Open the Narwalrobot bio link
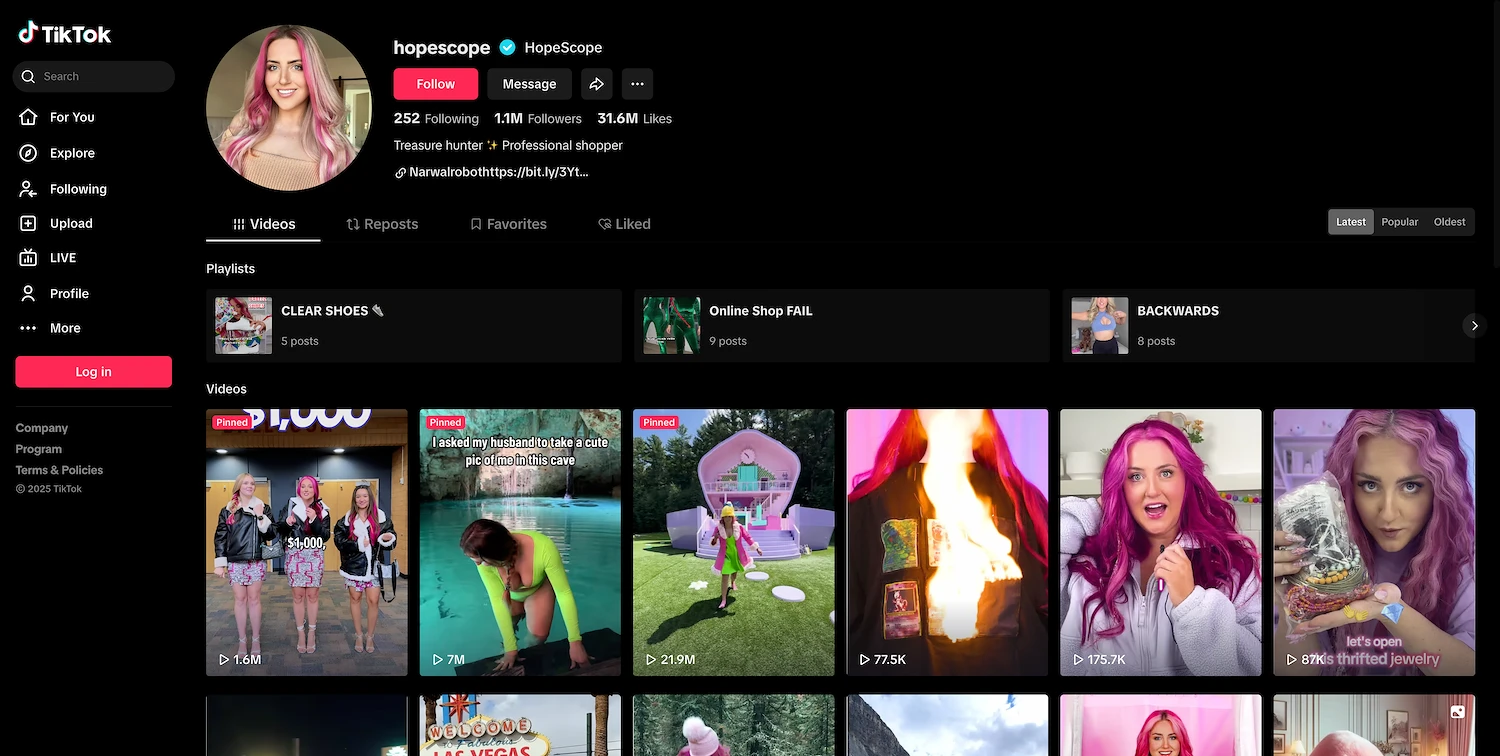The image size is (1500, 756). pos(497,172)
